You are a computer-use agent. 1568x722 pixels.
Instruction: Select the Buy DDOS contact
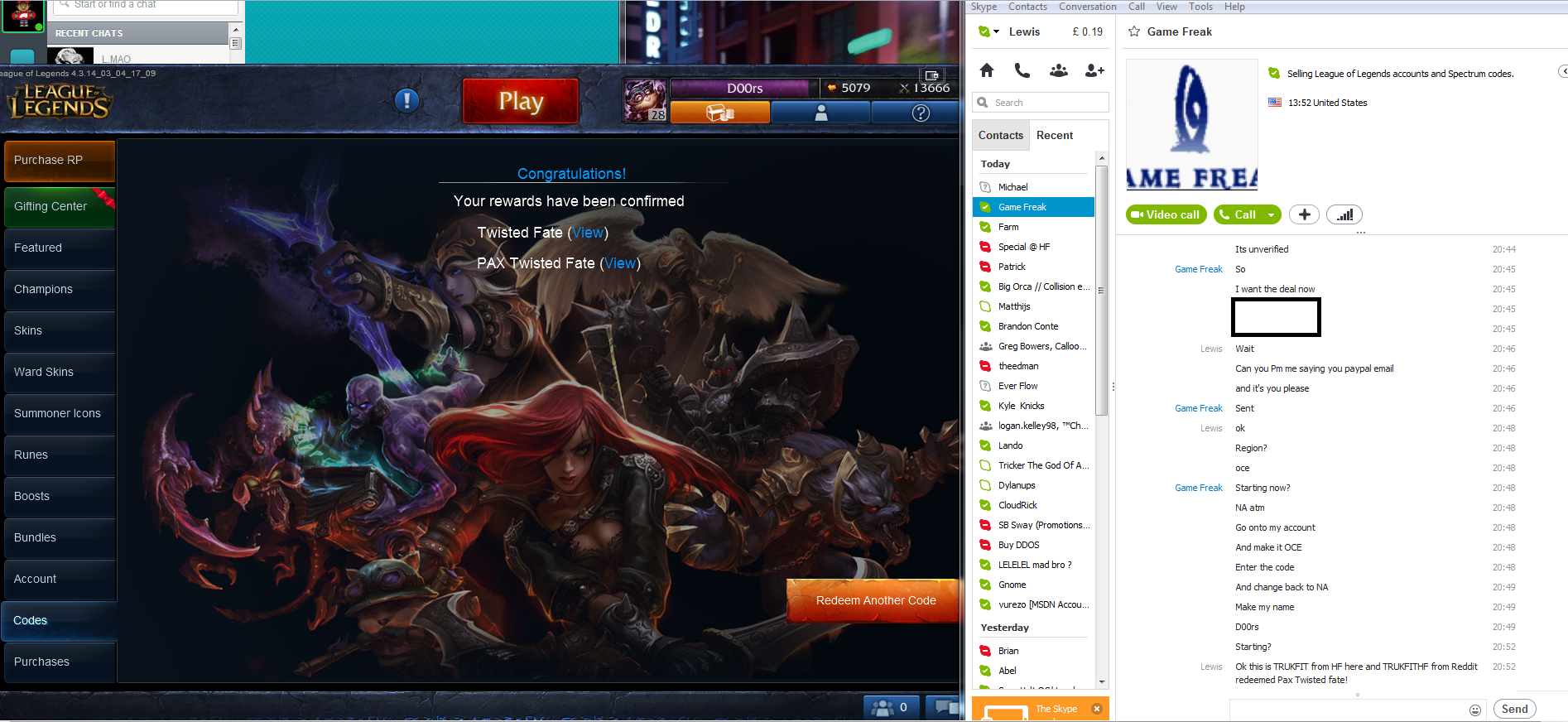coord(1033,545)
